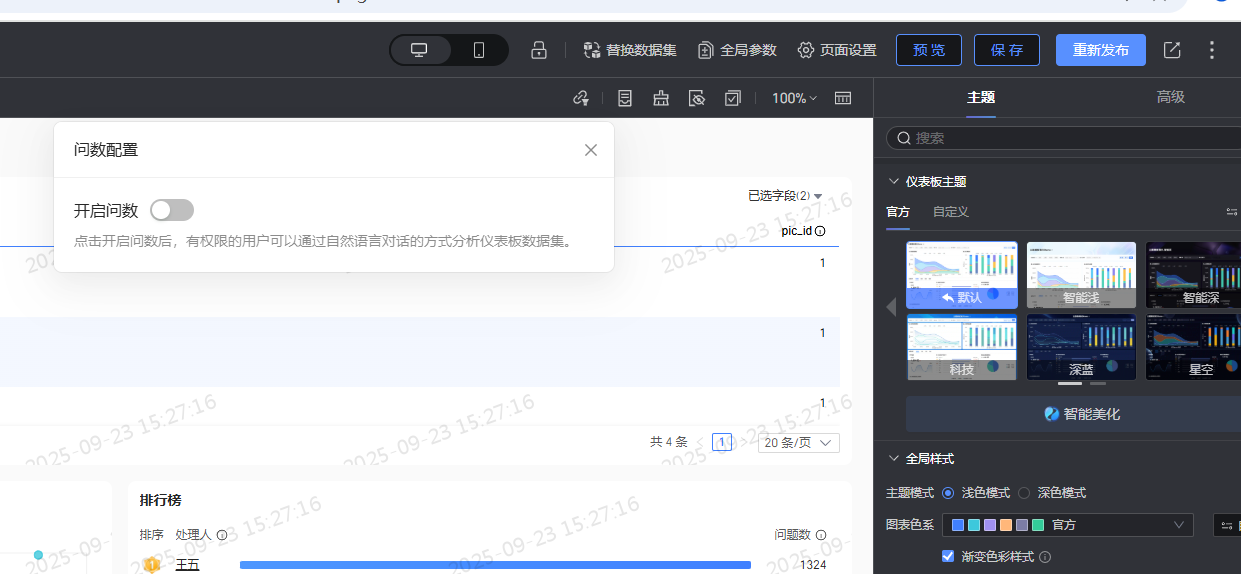1241x574 pixels.
Task: Click the open-in-new-window icon
Action: click(1172, 50)
